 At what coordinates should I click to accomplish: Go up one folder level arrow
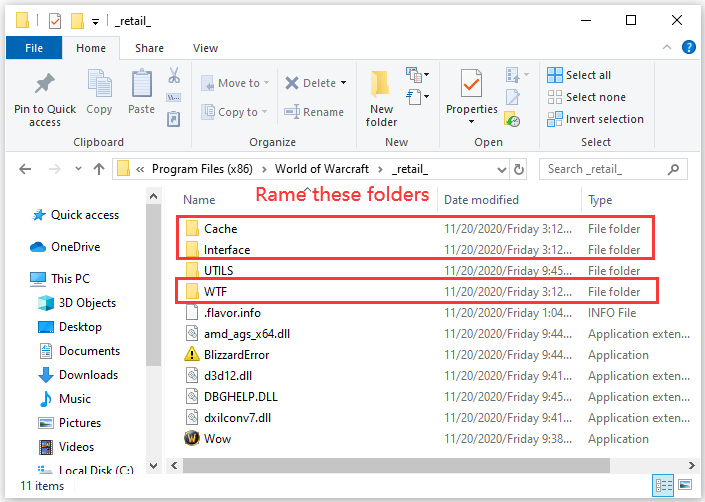pos(99,169)
